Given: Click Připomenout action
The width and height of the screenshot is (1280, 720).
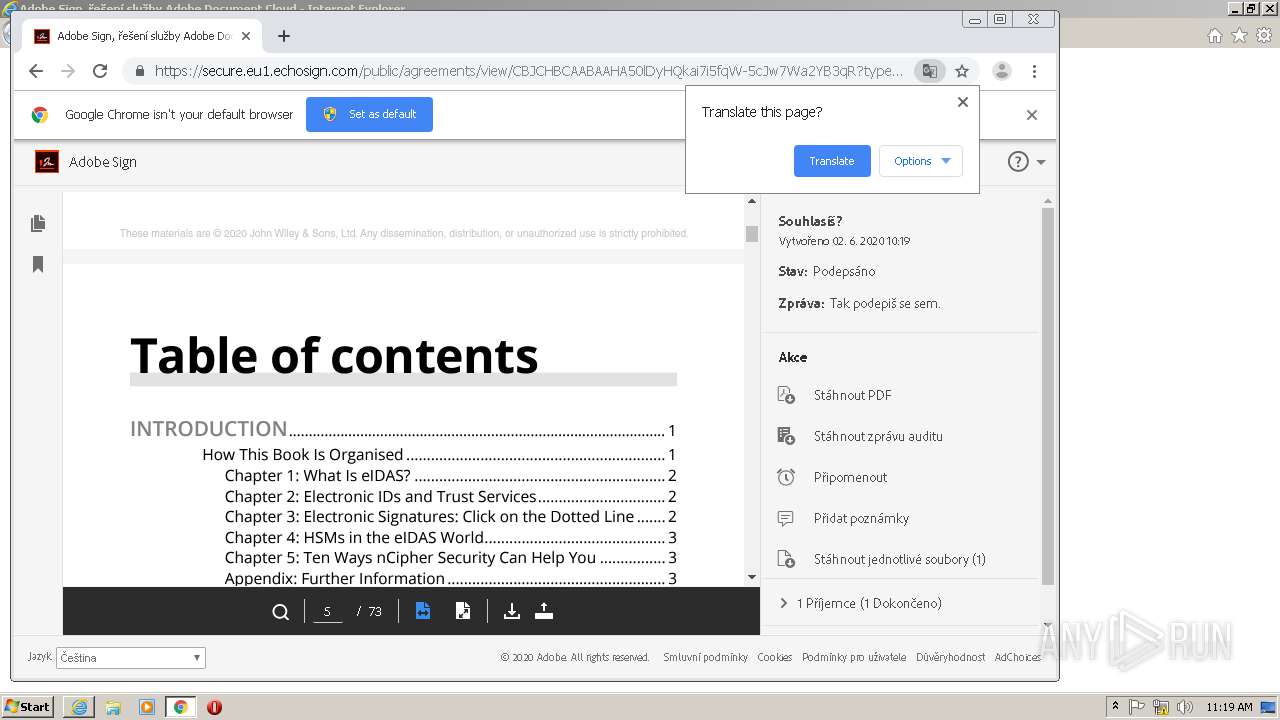Looking at the screenshot, I should (x=850, y=477).
